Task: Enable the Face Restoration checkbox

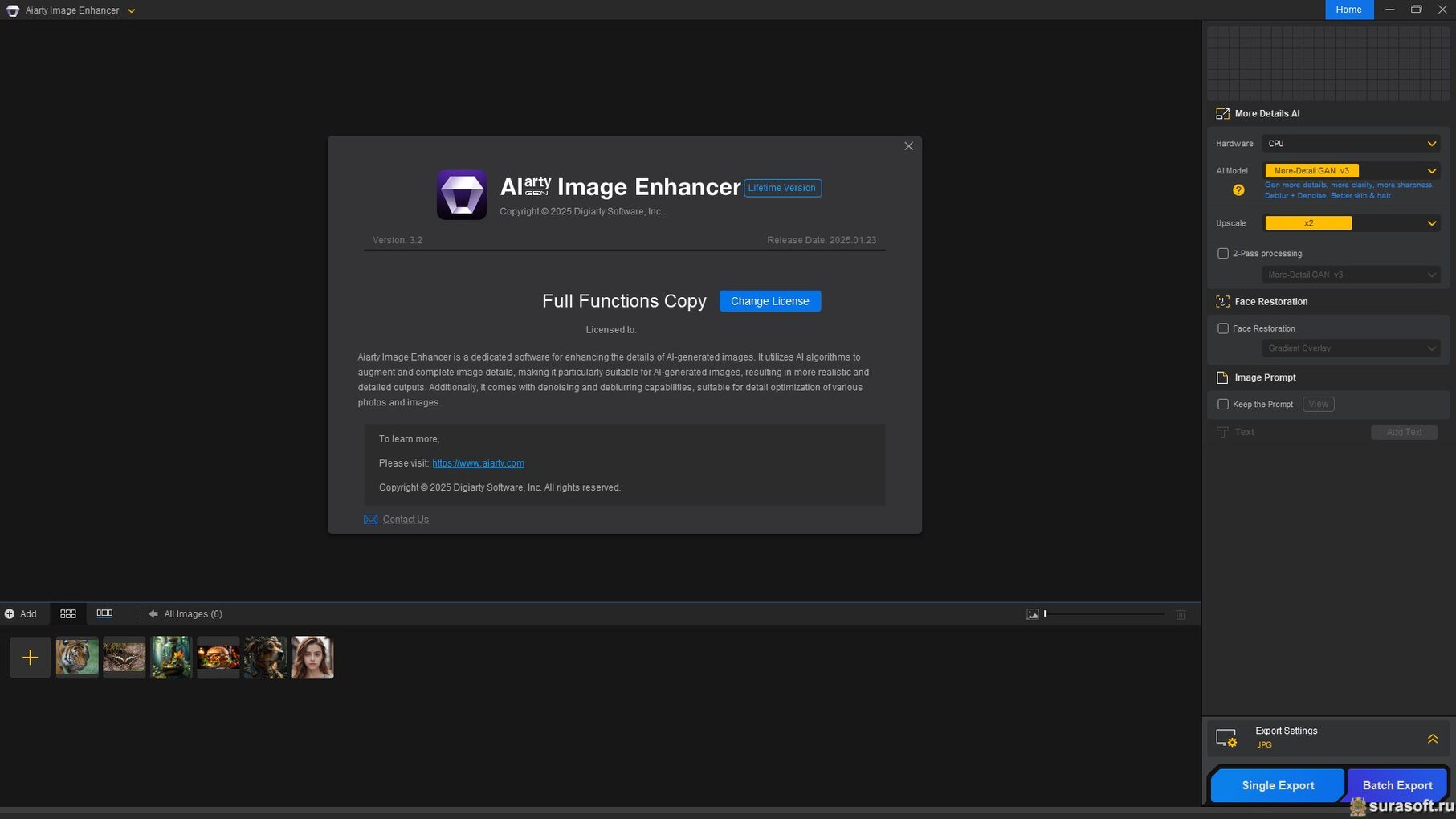Action: (x=1223, y=328)
